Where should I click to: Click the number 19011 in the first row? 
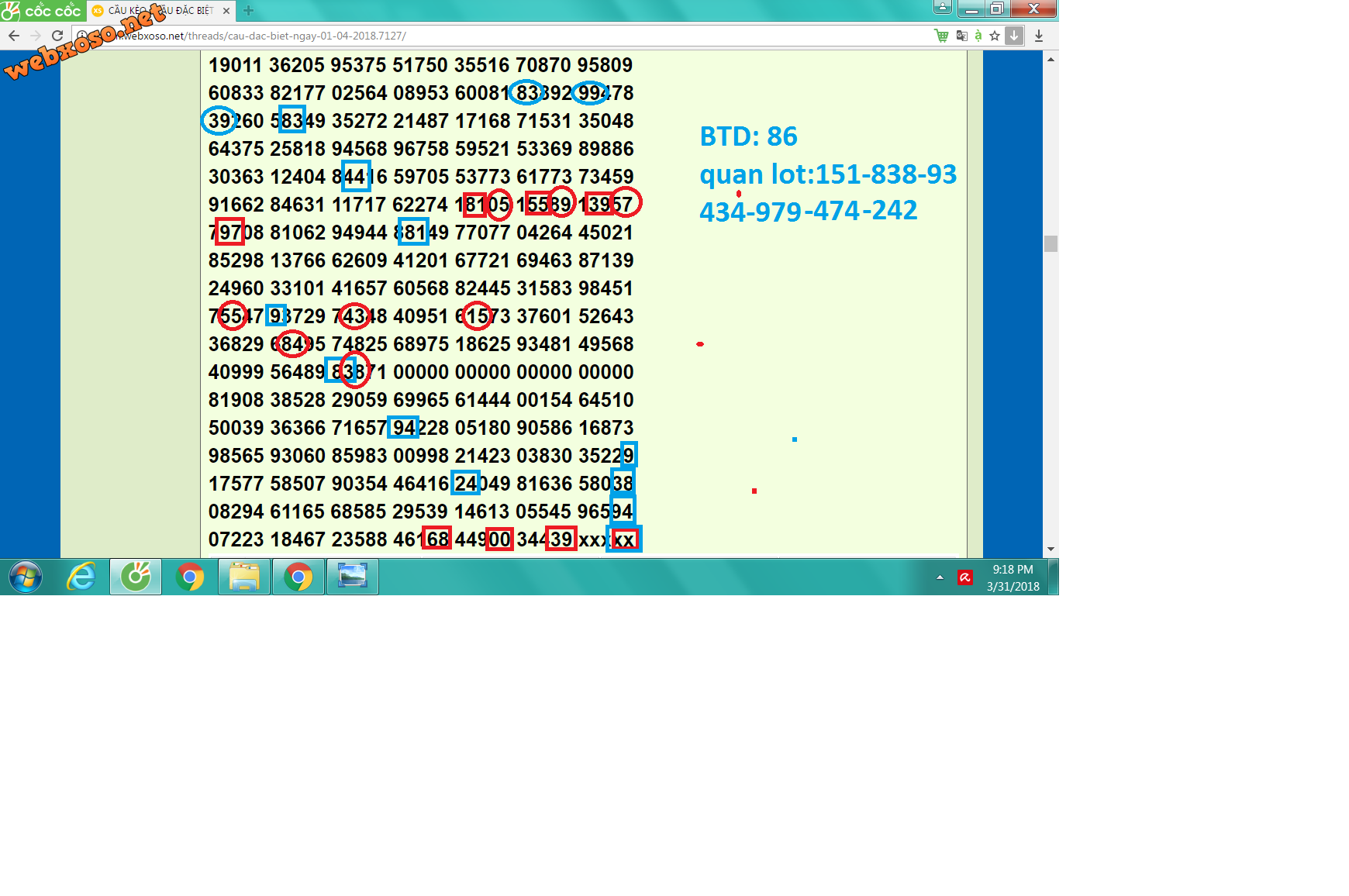236,65
